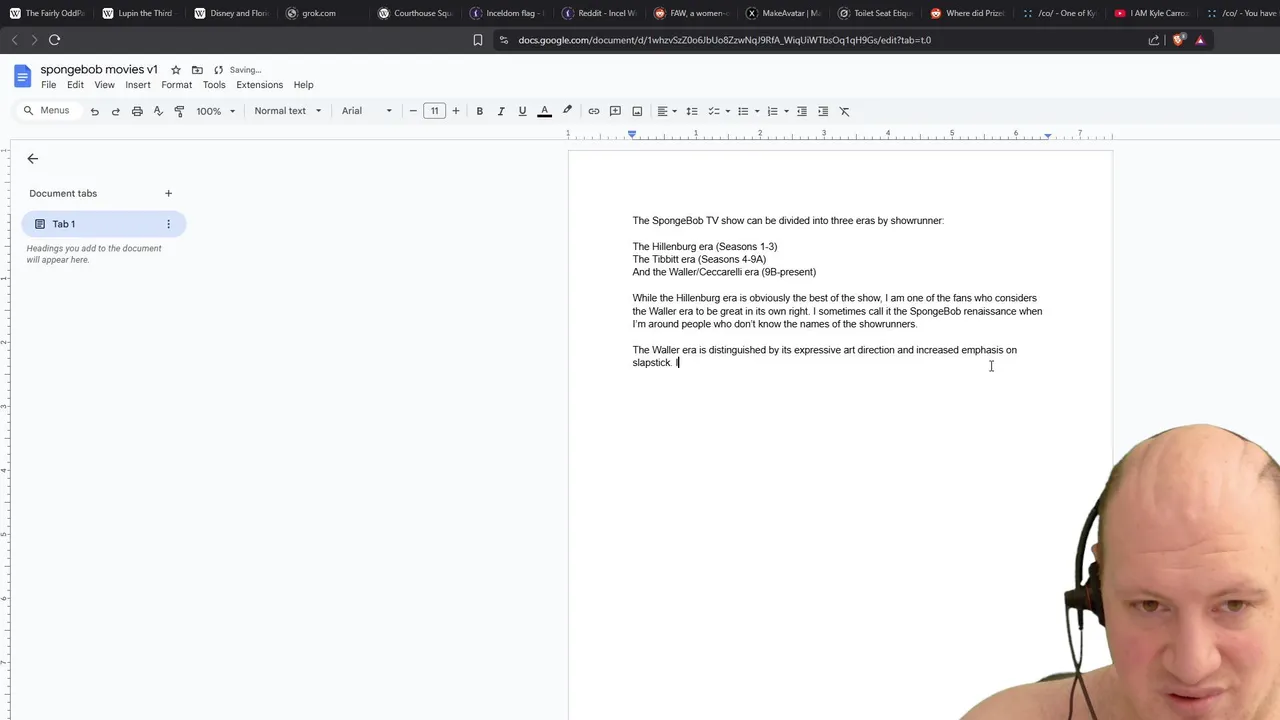Open the Google Docs home icon
This screenshot has width=1280, height=720.
(22, 77)
